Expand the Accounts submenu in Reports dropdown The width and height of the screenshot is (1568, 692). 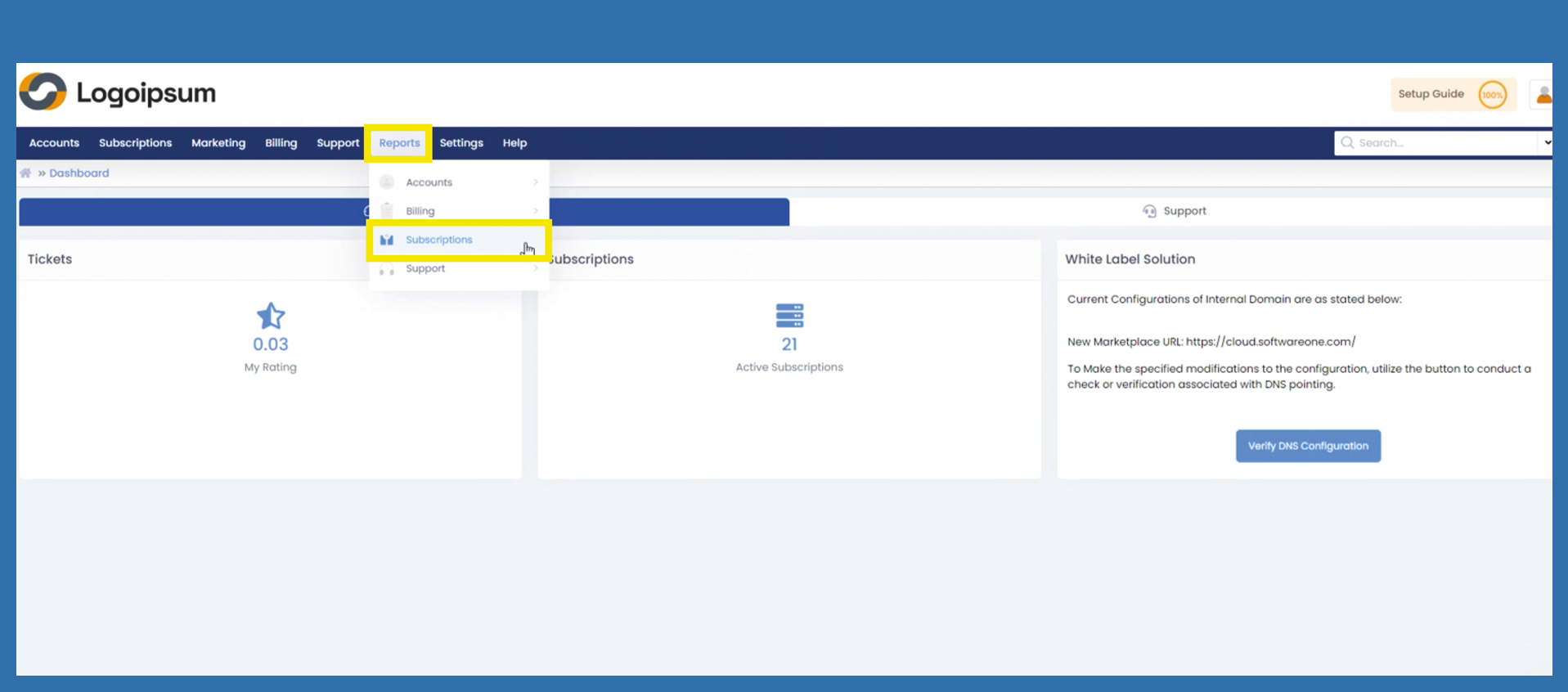536,182
